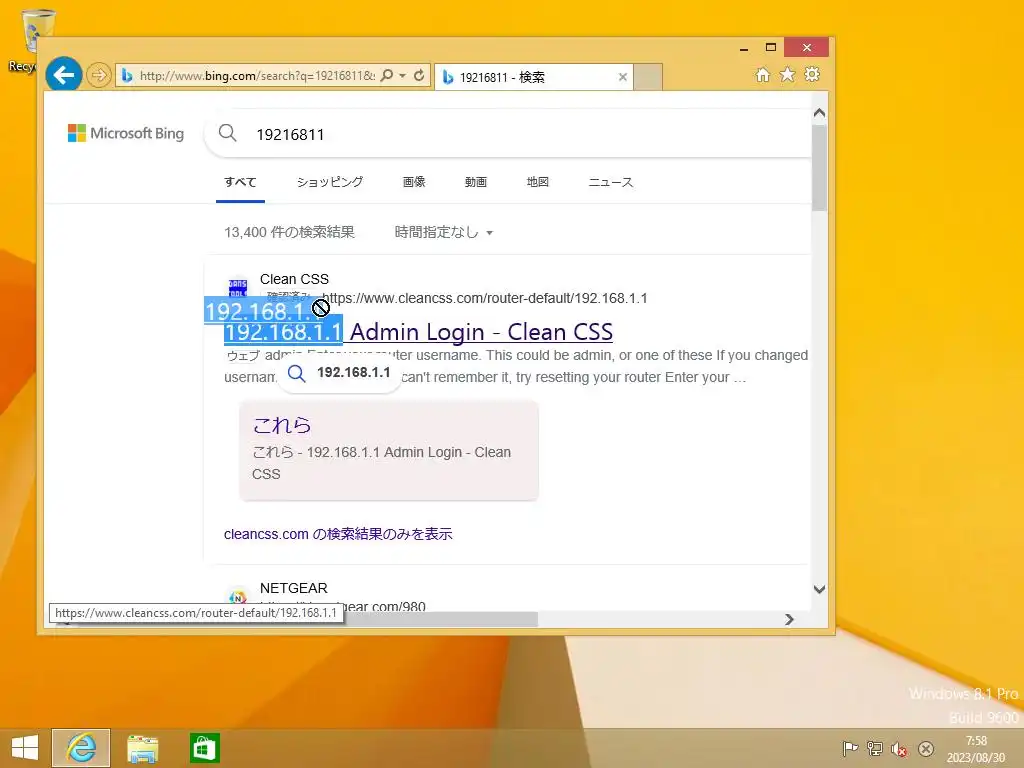This screenshot has width=1024, height=768.
Task: Click the vertical scrollbar thumb
Action: [820, 168]
